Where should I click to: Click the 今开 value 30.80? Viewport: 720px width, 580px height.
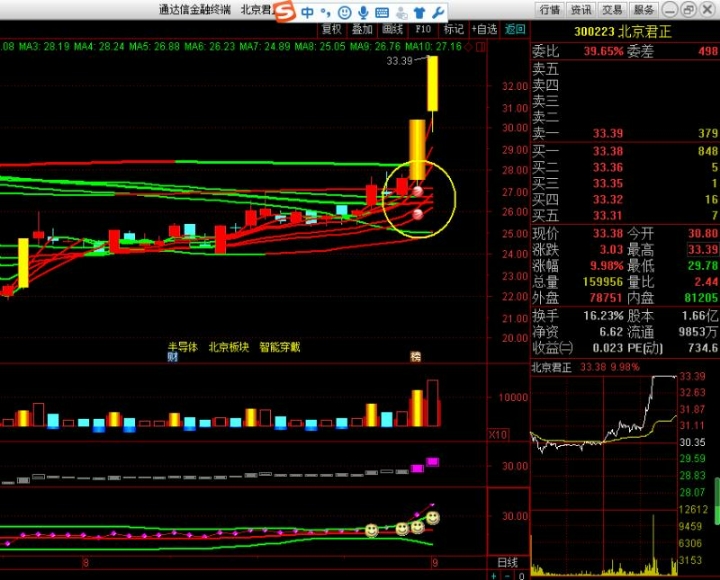coord(703,234)
